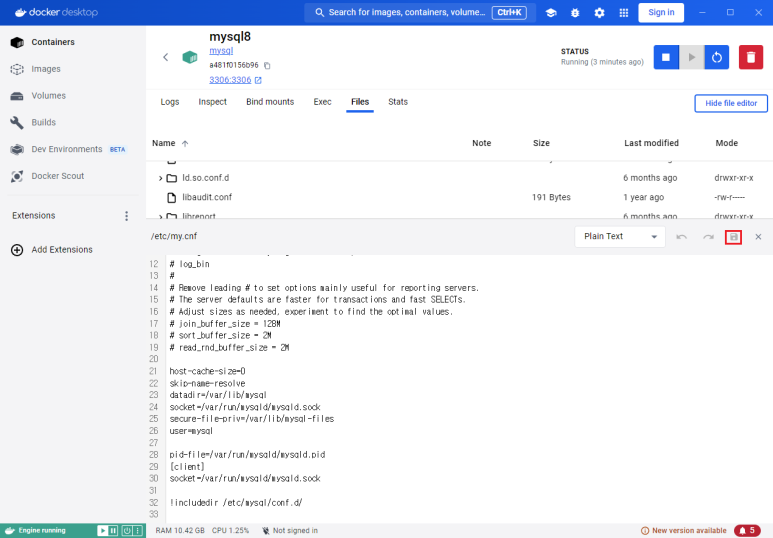Click the CPU 1.25% status entry
The height and width of the screenshot is (538, 773).
pos(230,531)
